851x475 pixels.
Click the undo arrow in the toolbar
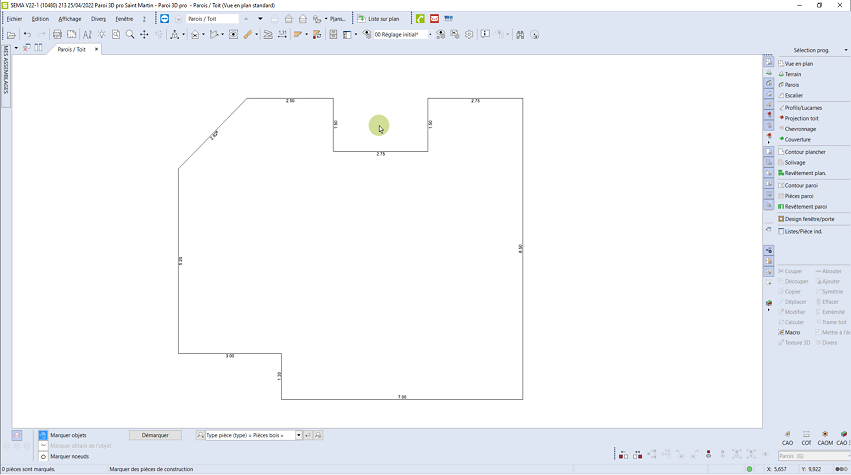[x=27, y=34]
